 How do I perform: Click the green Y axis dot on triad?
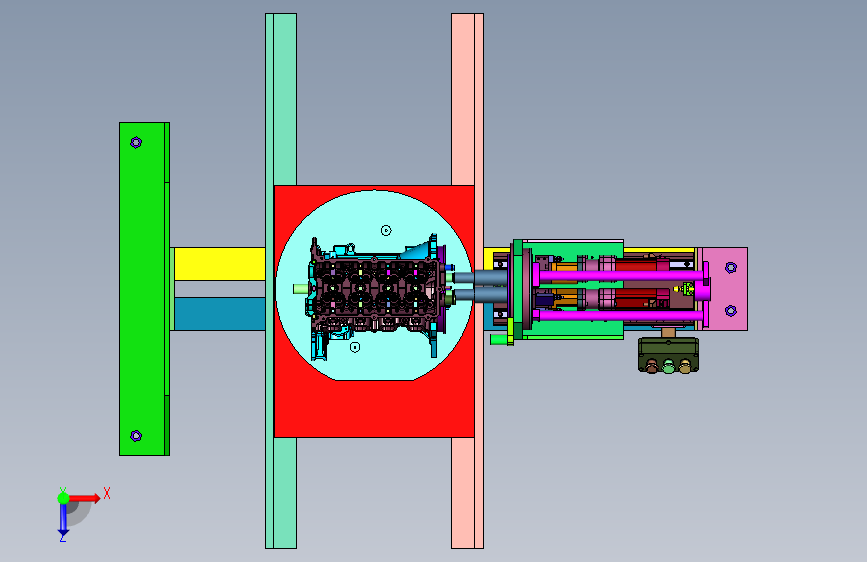[x=63, y=498]
